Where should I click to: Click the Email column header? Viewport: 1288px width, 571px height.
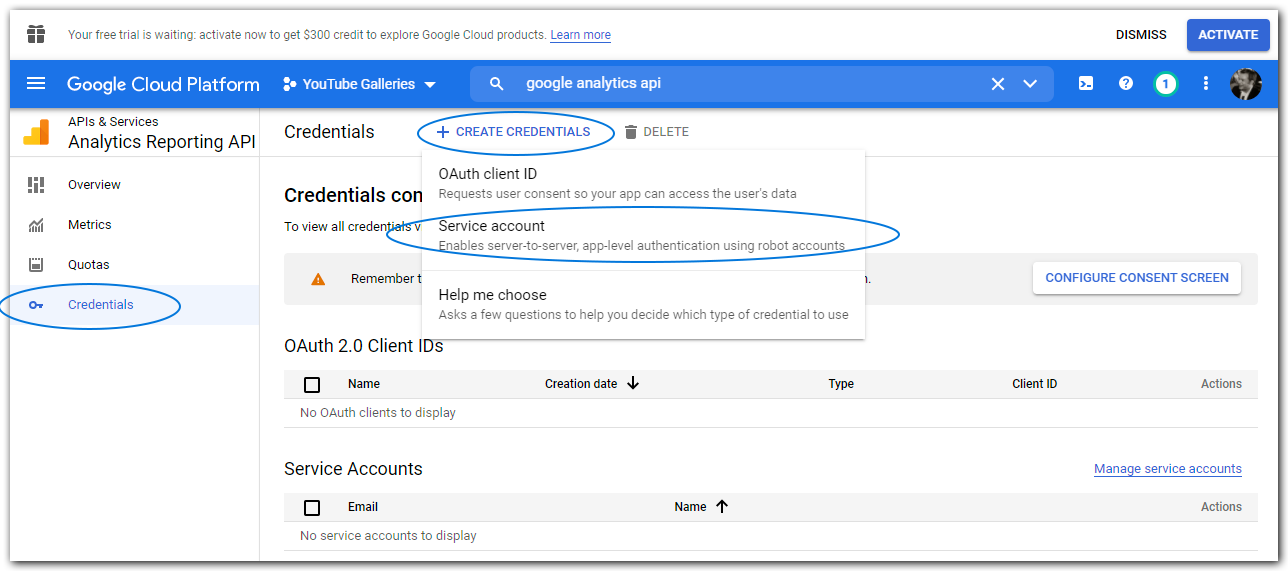click(x=363, y=507)
